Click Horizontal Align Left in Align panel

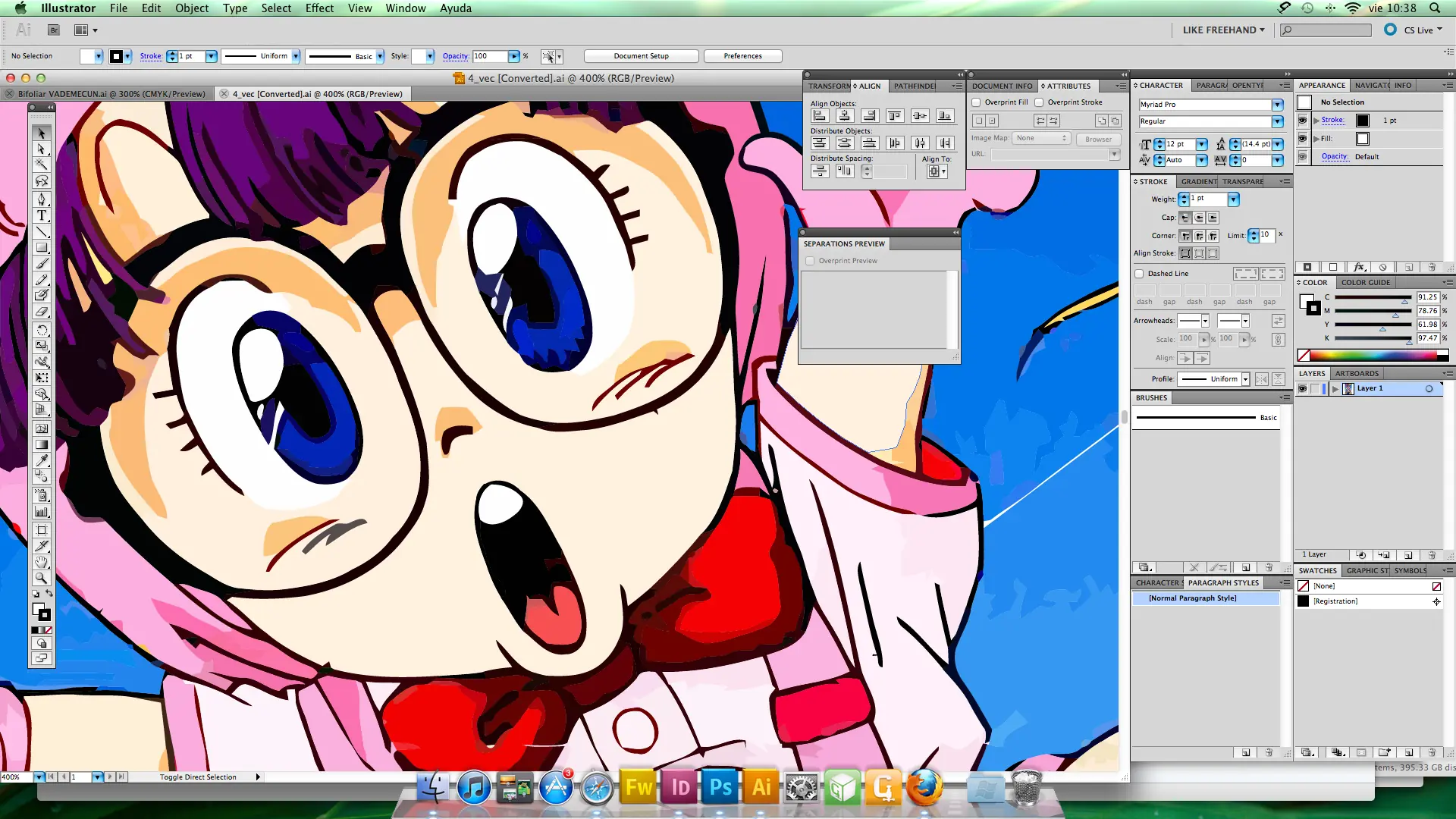pos(820,115)
